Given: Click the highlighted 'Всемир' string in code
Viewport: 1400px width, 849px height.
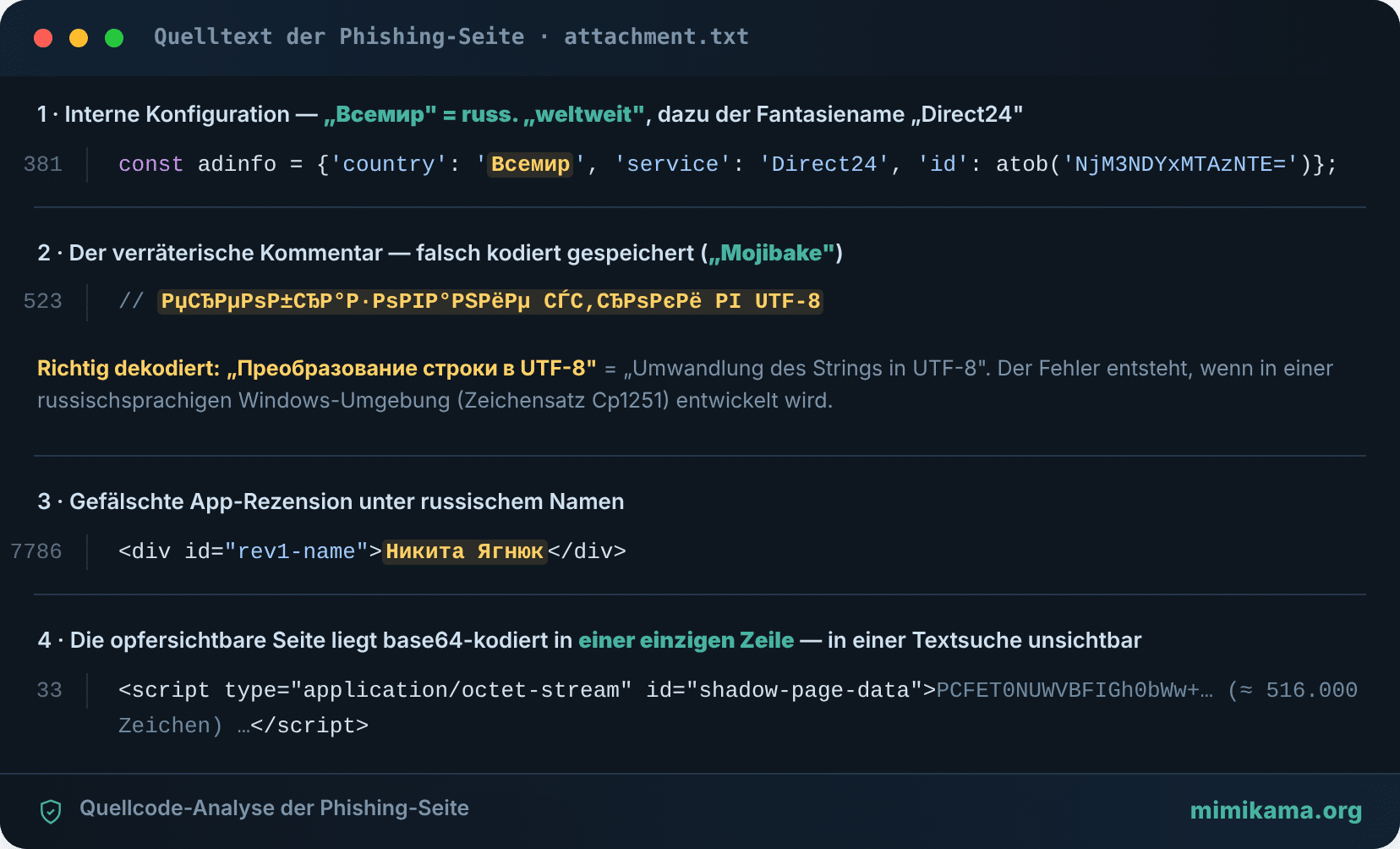Looking at the screenshot, I should pos(530,164).
